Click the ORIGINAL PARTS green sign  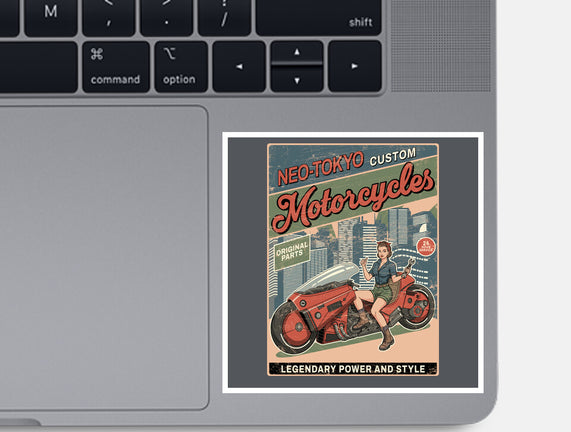tap(292, 252)
